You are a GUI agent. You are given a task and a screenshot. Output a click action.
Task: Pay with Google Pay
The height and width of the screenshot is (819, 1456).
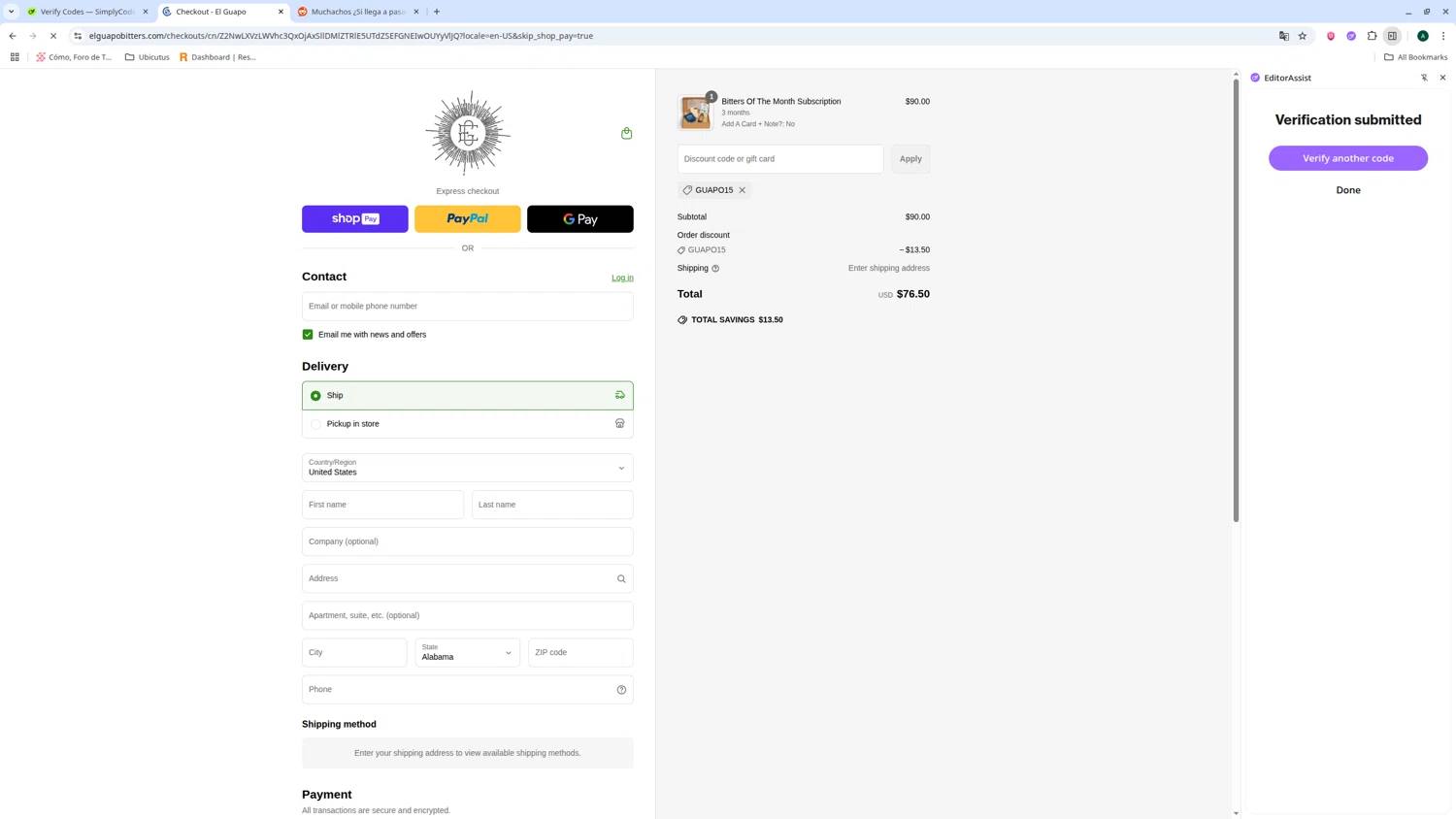pos(580,219)
